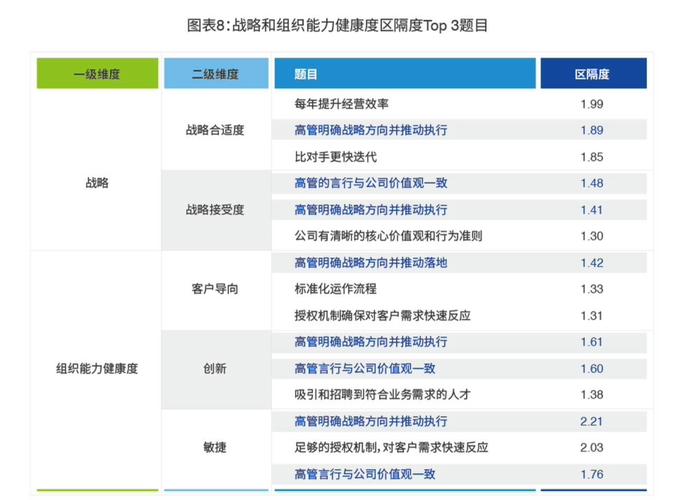Click the 图表8 chart title text
The width and height of the screenshot is (677, 500).
[338, 25]
